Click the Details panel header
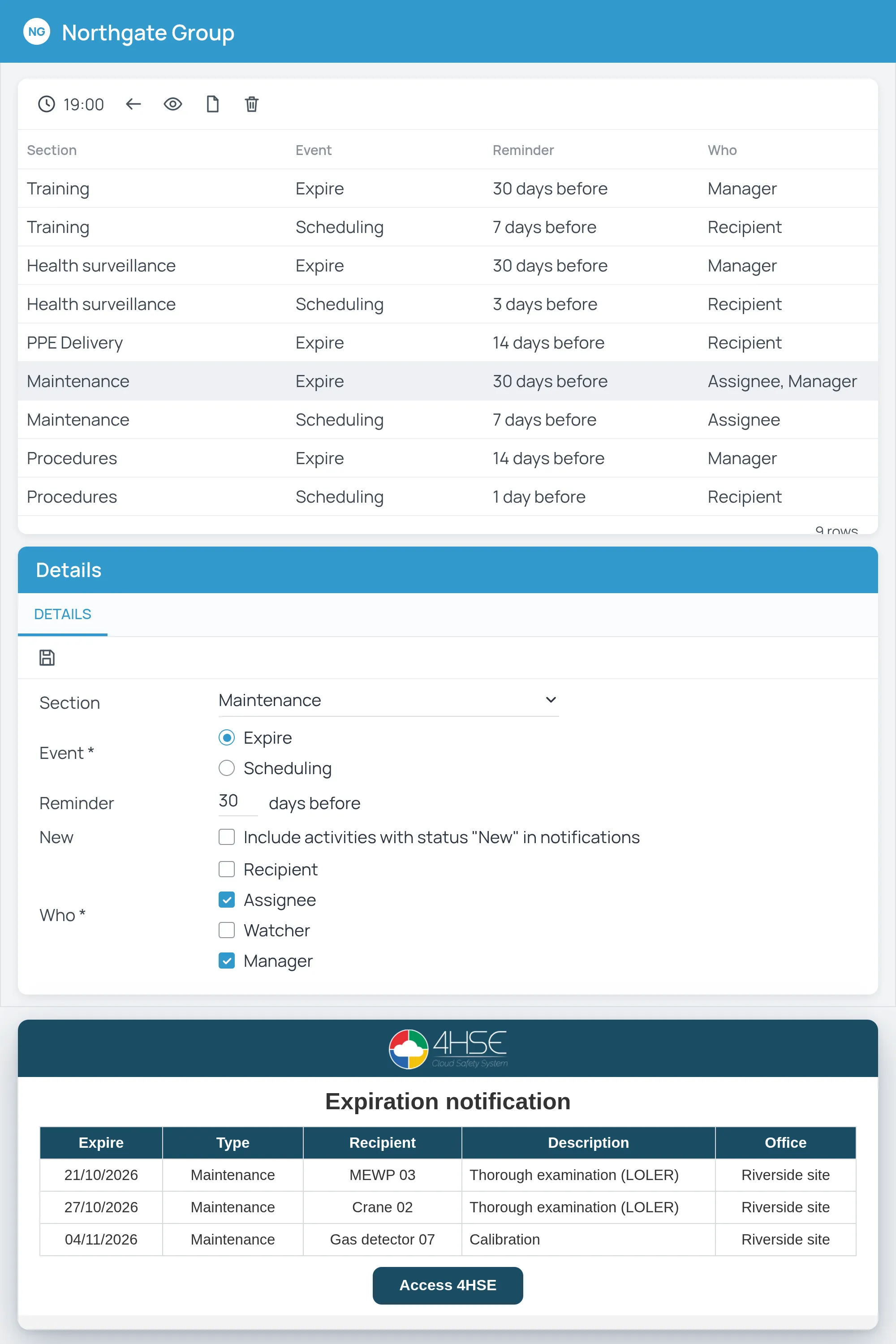Viewport: 896px width, 1344px height. pyautogui.click(x=448, y=570)
